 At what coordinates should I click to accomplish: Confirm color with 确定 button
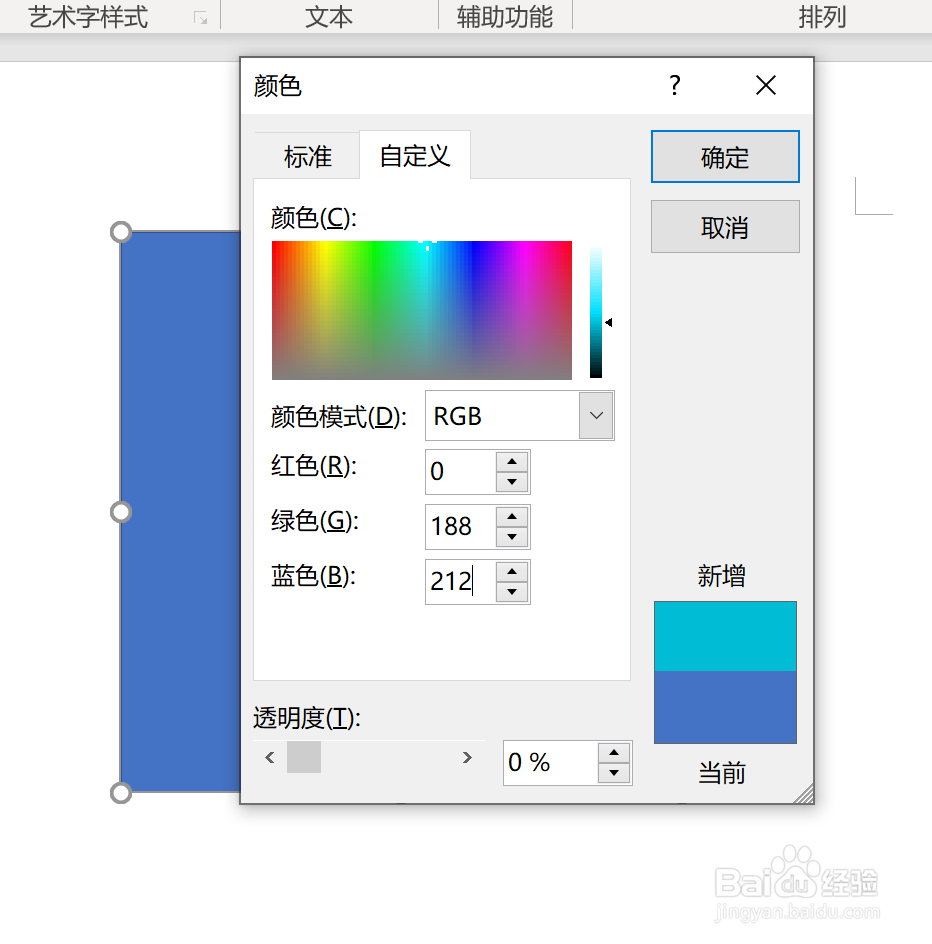tap(725, 157)
